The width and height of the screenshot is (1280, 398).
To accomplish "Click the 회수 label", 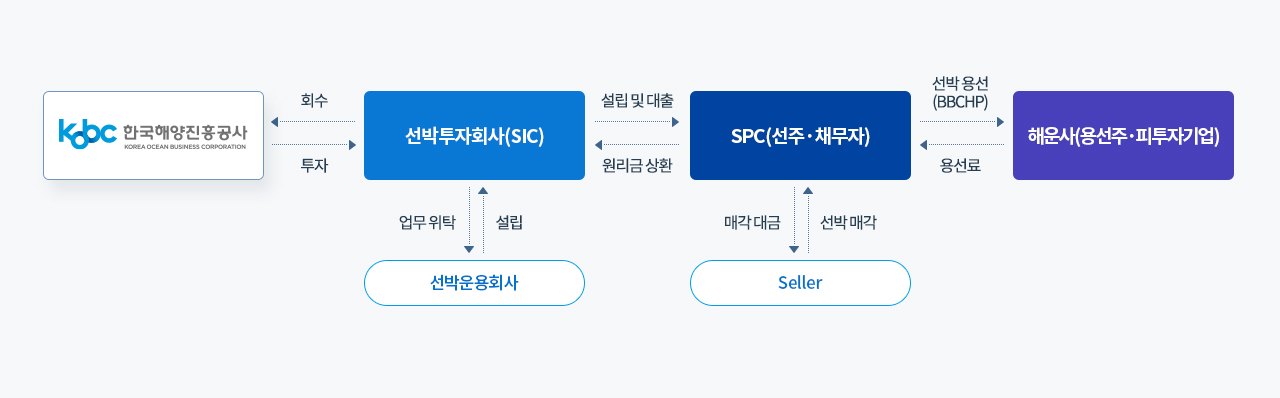I will (314, 100).
